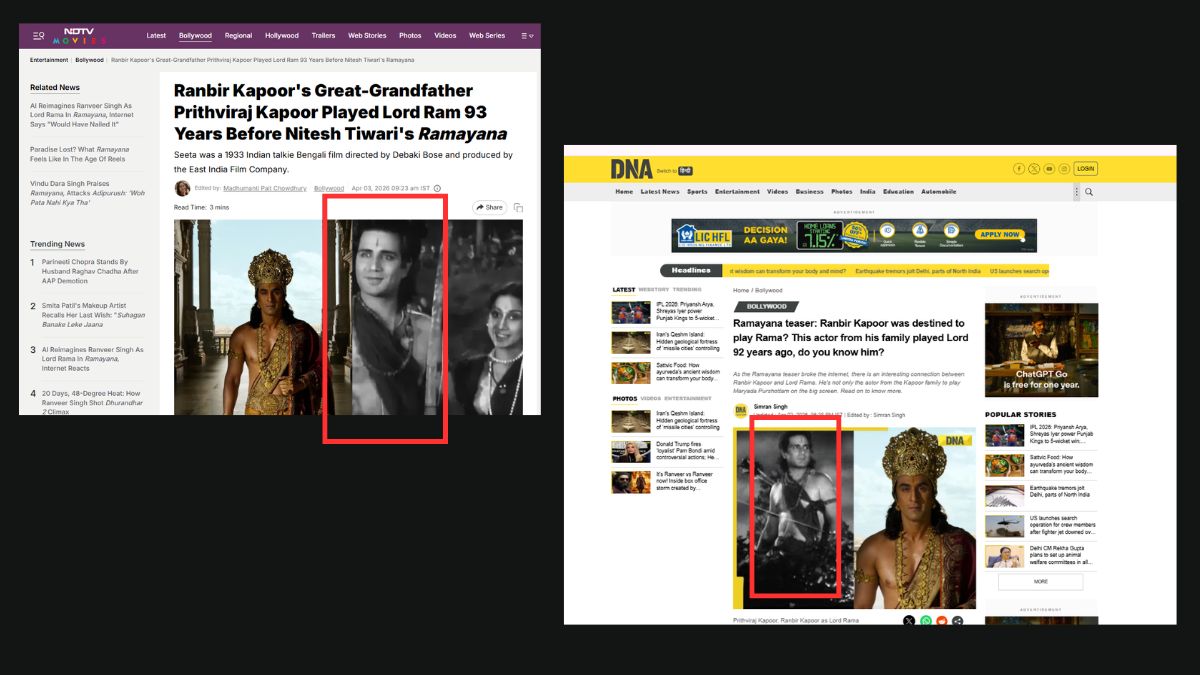Expand popular stories with MORE button
1200x675 pixels.
click(x=1040, y=581)
